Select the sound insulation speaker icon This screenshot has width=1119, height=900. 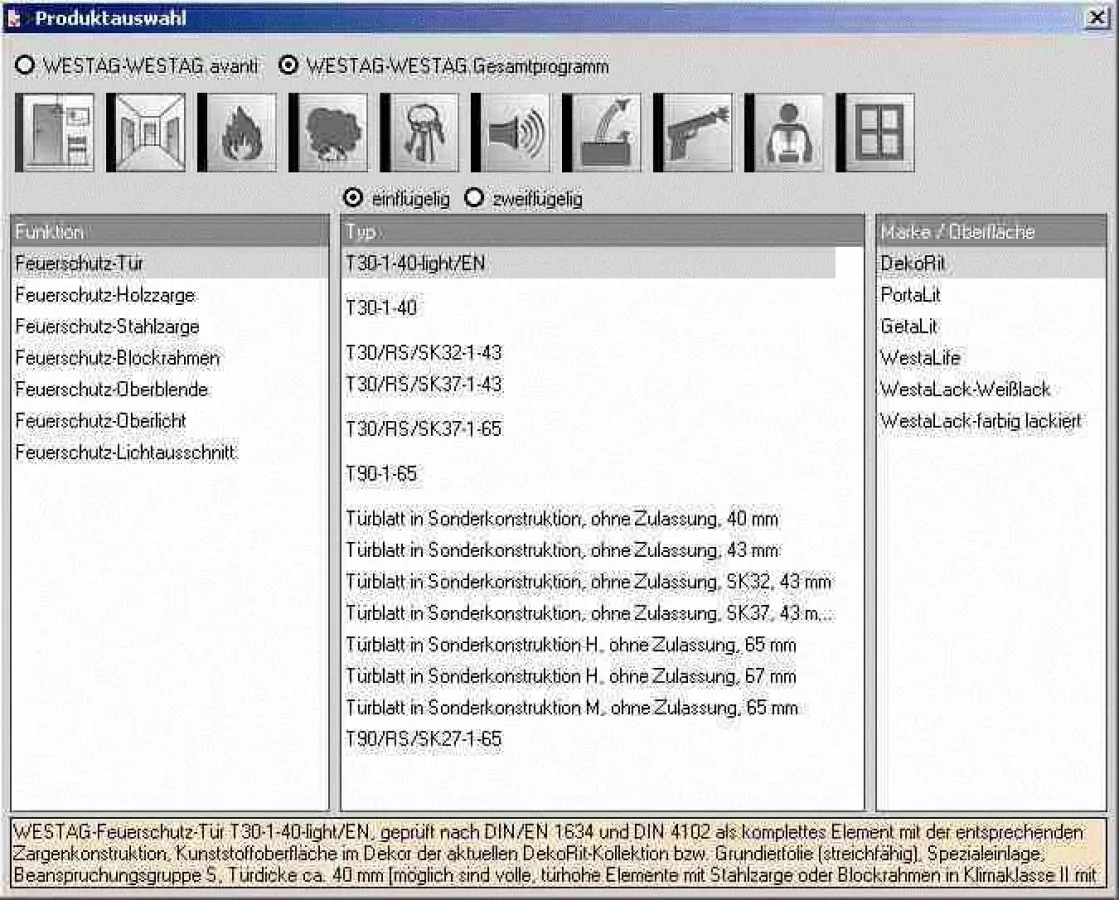click(510, 132)
